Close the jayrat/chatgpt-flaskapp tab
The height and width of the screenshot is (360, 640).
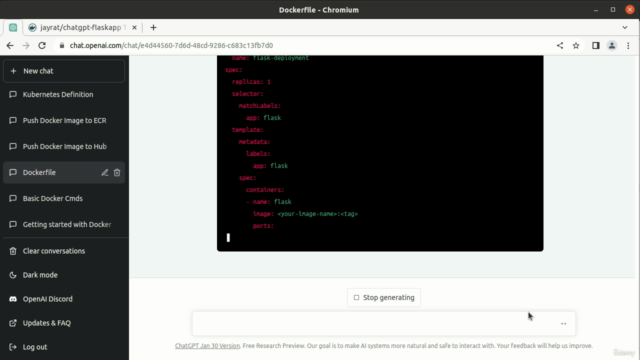click(x=134, y=28)
